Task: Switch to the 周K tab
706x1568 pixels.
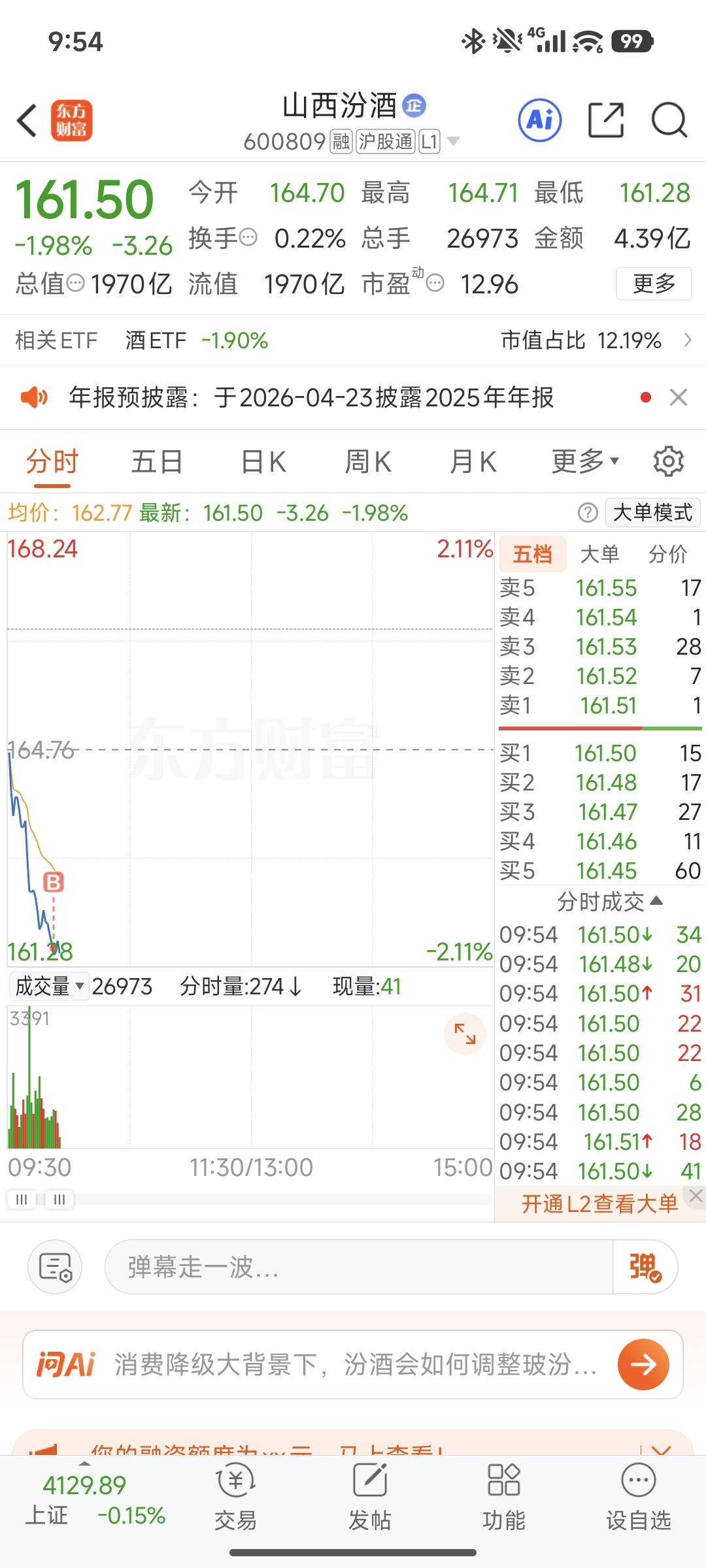Action: click(368, 461)
